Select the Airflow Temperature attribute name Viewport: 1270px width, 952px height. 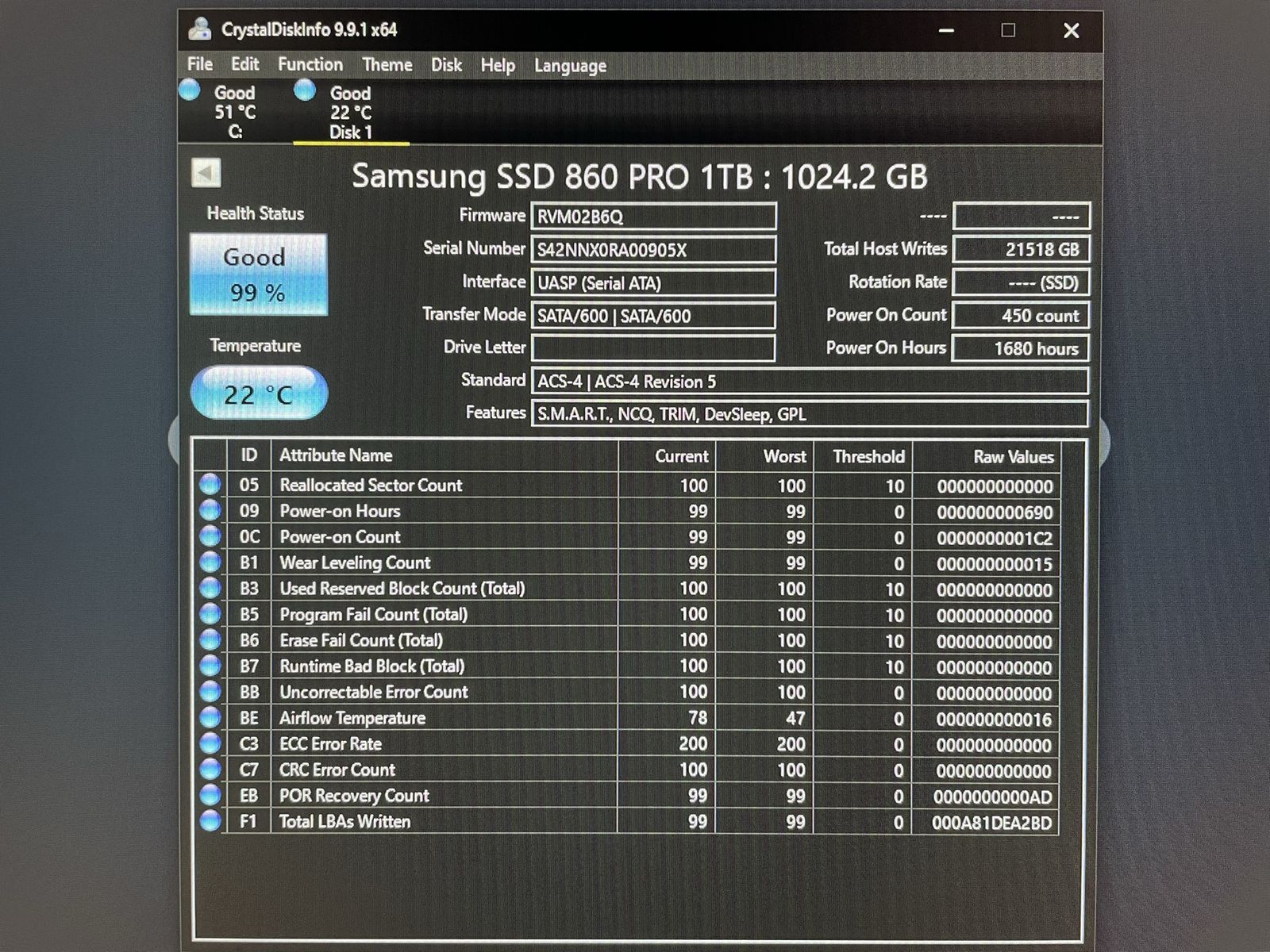point(352,718)
